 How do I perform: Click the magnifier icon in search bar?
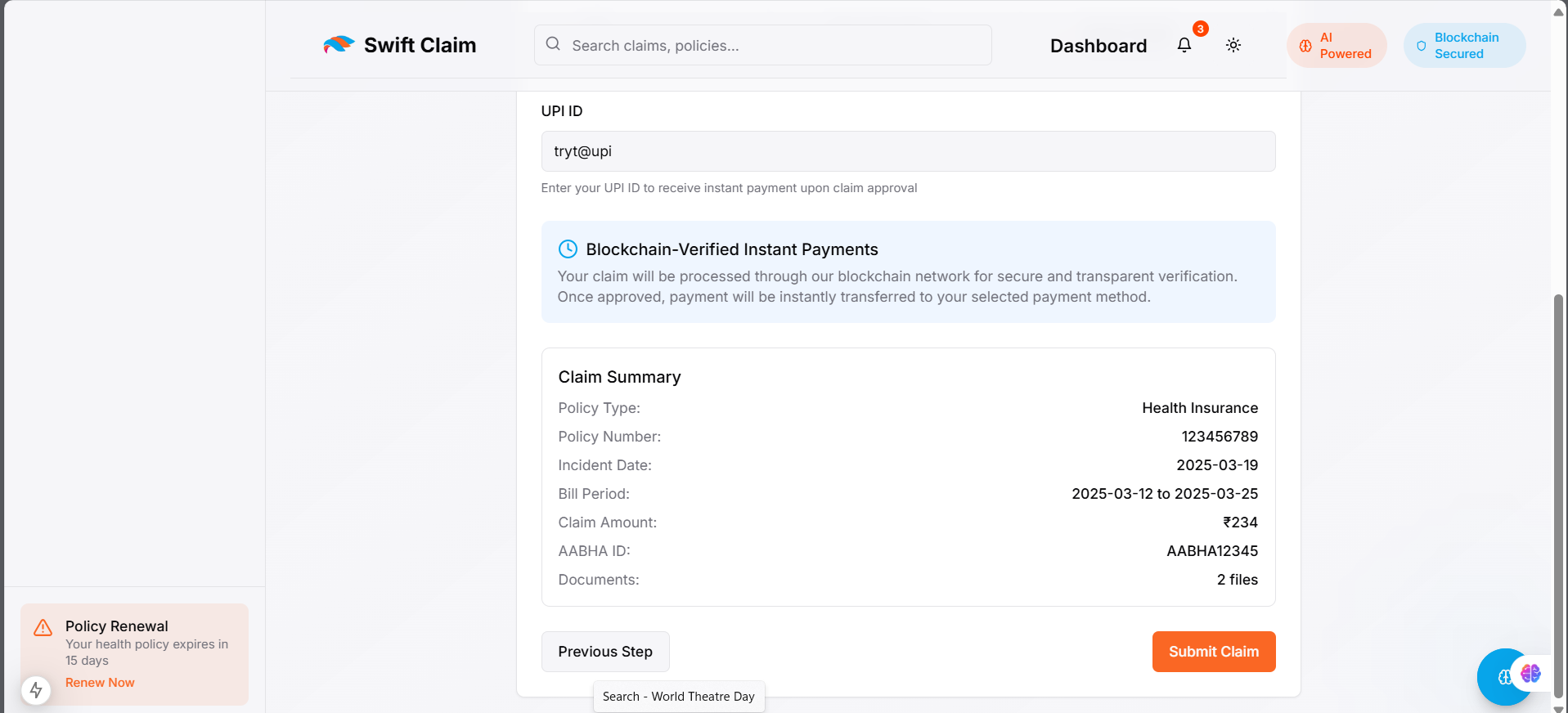553,44
